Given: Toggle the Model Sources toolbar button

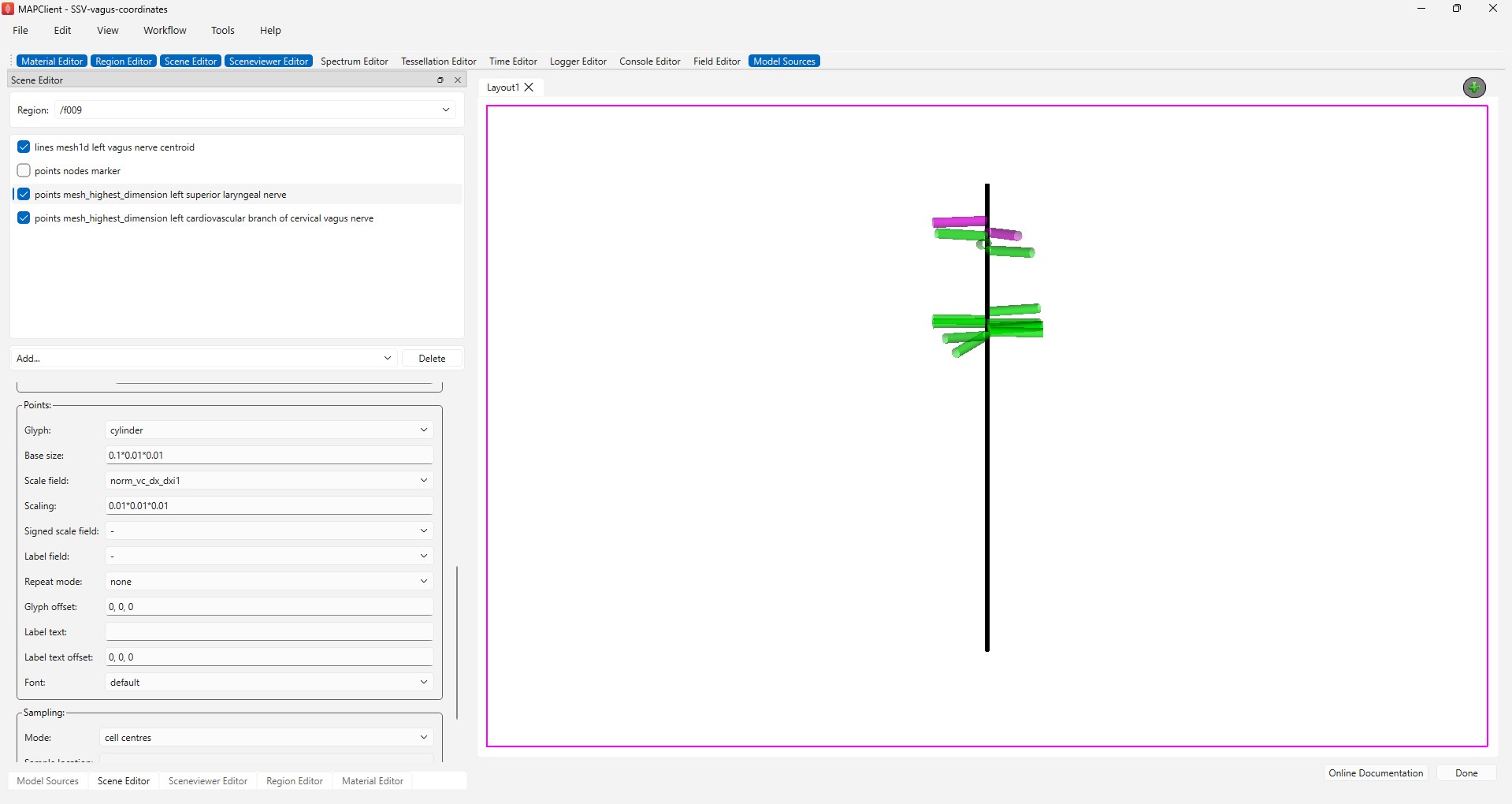Looking at the screenshot, I should [x=784, y=61].
